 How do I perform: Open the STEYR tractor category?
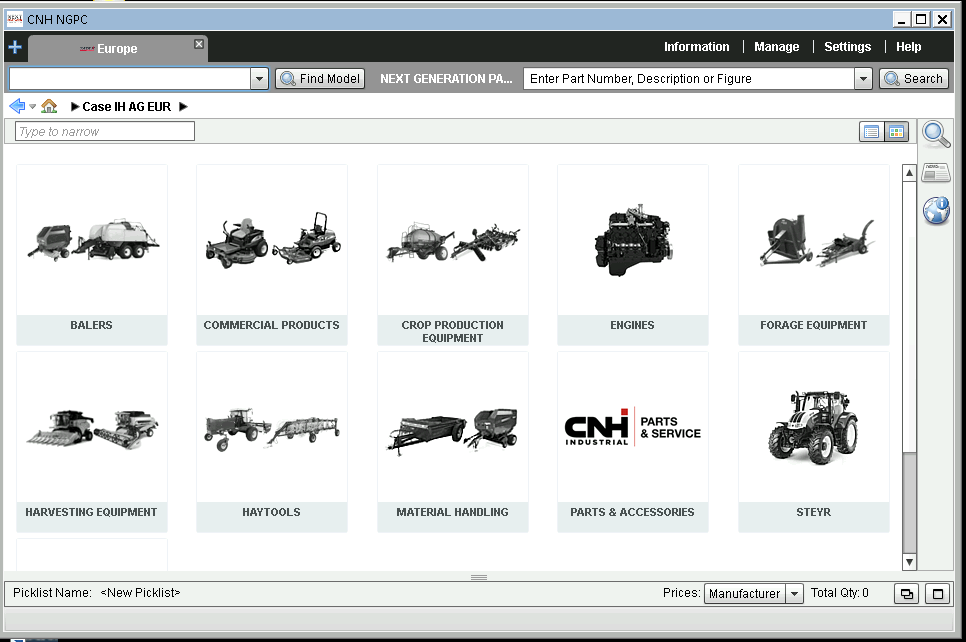[813, 440]
